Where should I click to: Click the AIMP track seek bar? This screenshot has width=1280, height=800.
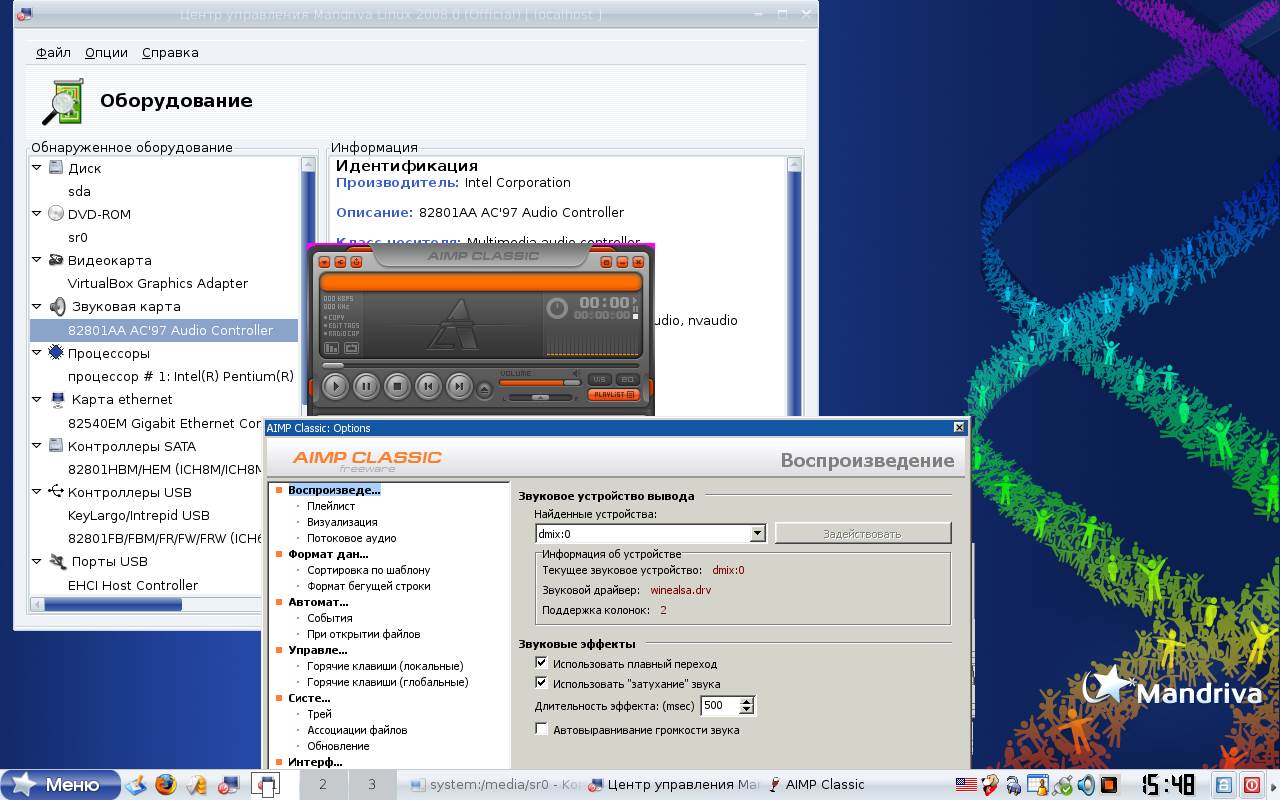[480, 365]
